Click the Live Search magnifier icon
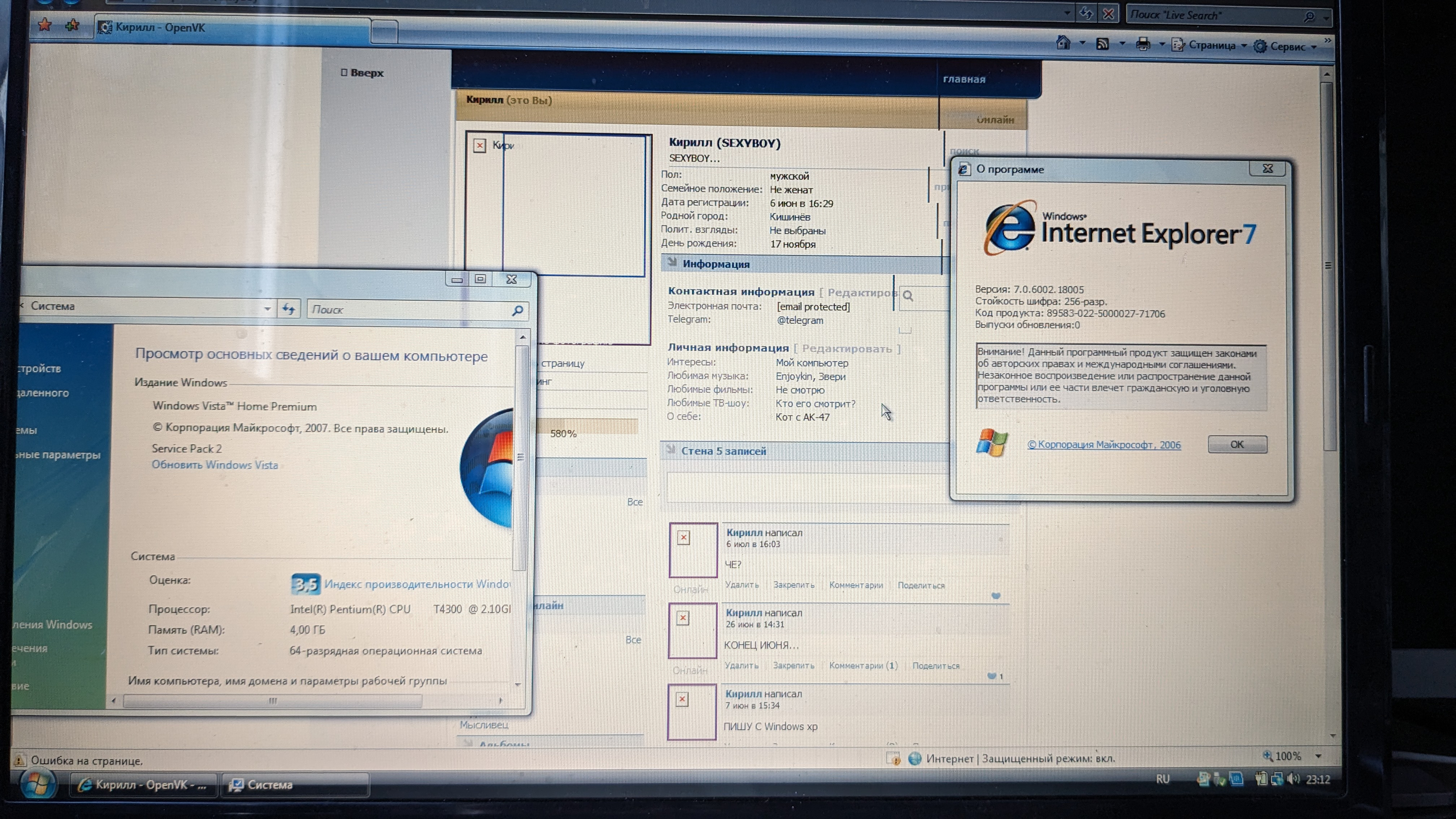The width and height of the screenshot is (1456, 819). 1310,16
